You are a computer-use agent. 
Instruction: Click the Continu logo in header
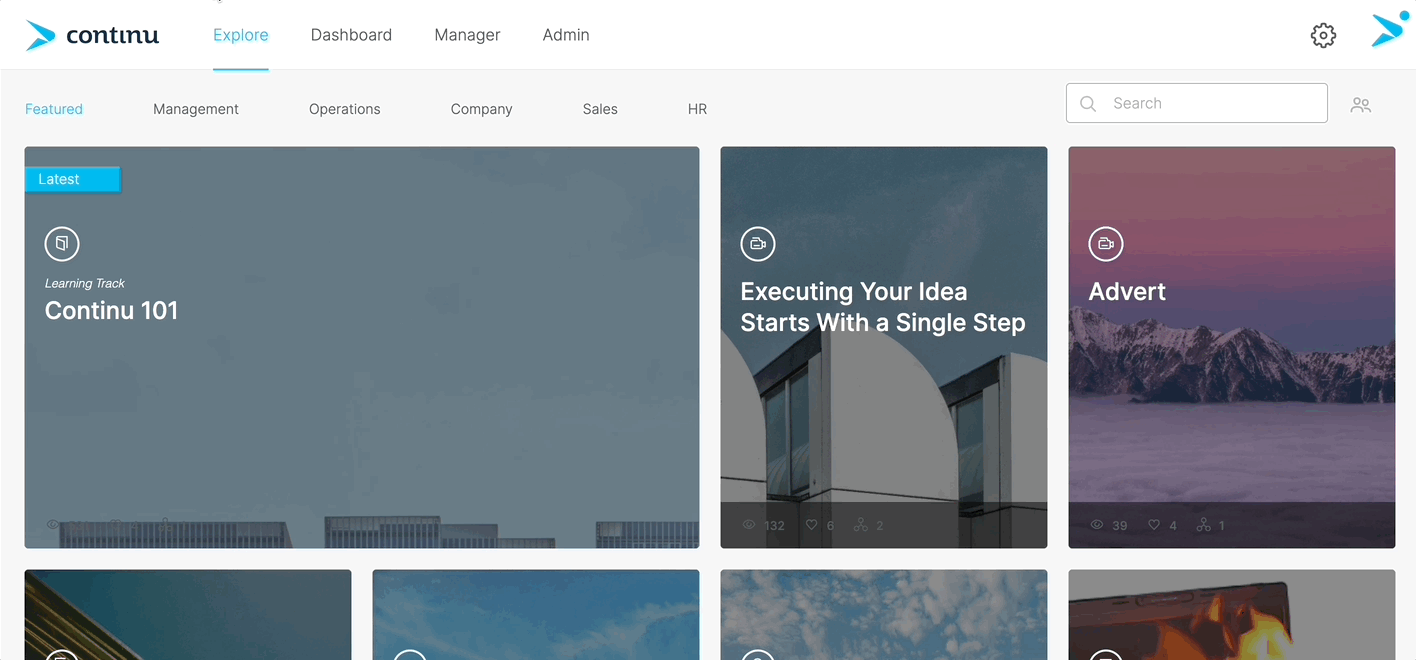(x=92, y=35)
